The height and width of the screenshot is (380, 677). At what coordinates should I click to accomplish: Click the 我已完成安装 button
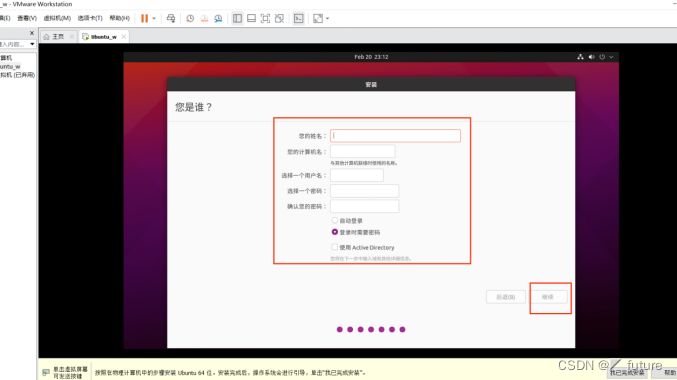(627, 372)
